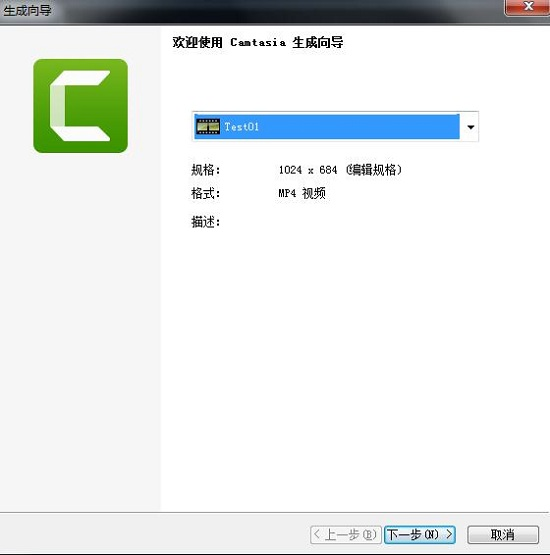The height and width of the screenshot is (555, 550).
Task: Close the 生成向导 dialog window
Action: [x=528, y=7]
